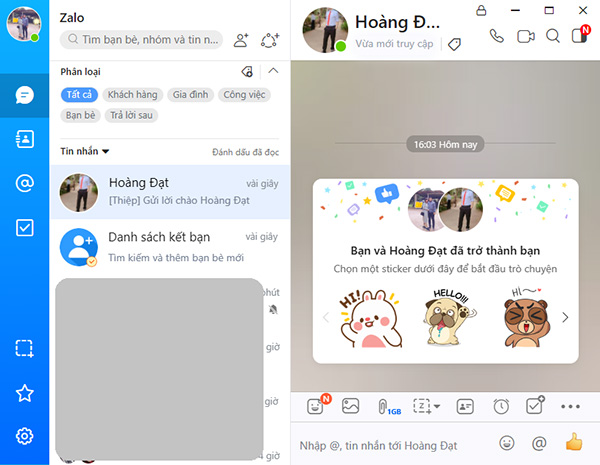Click Đánh dấu đã đọc link
The image size is (600, 465).
(245, 152)
